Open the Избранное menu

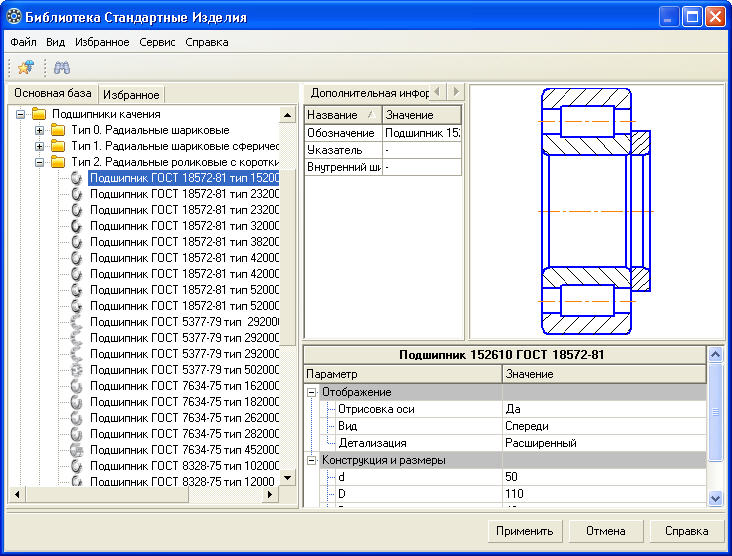pyautogui.click(x=102, y=42)
